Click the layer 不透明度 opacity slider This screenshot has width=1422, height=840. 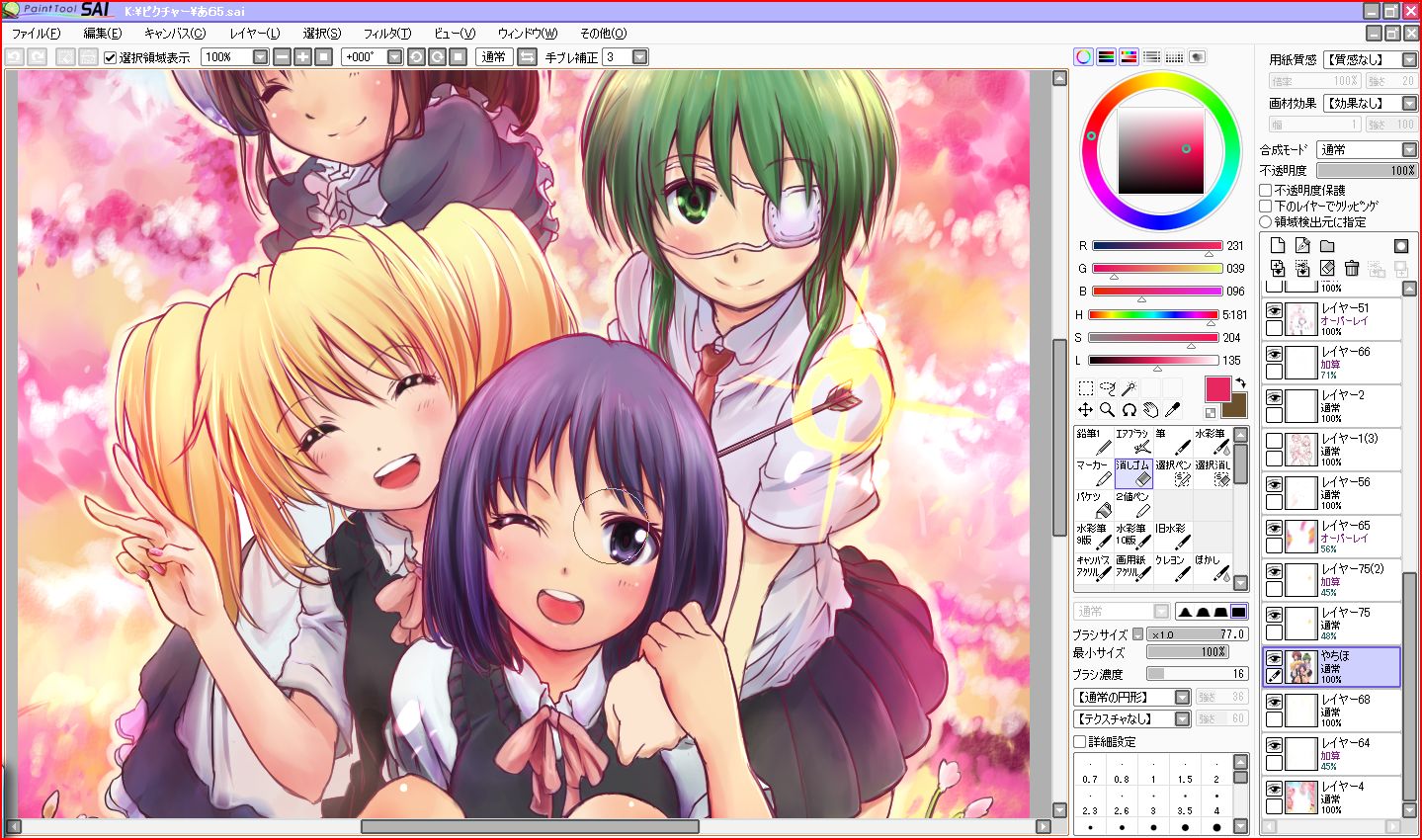(x=1367, y=171)
